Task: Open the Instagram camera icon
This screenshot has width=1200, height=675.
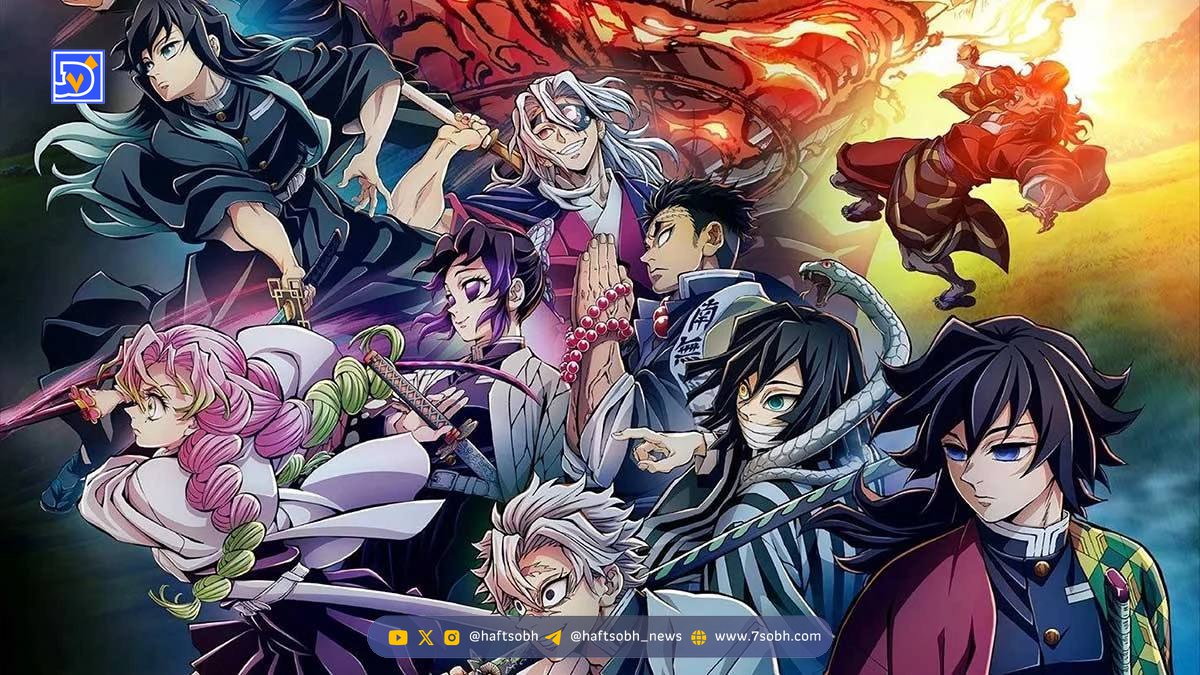Action: click(451, 637)
